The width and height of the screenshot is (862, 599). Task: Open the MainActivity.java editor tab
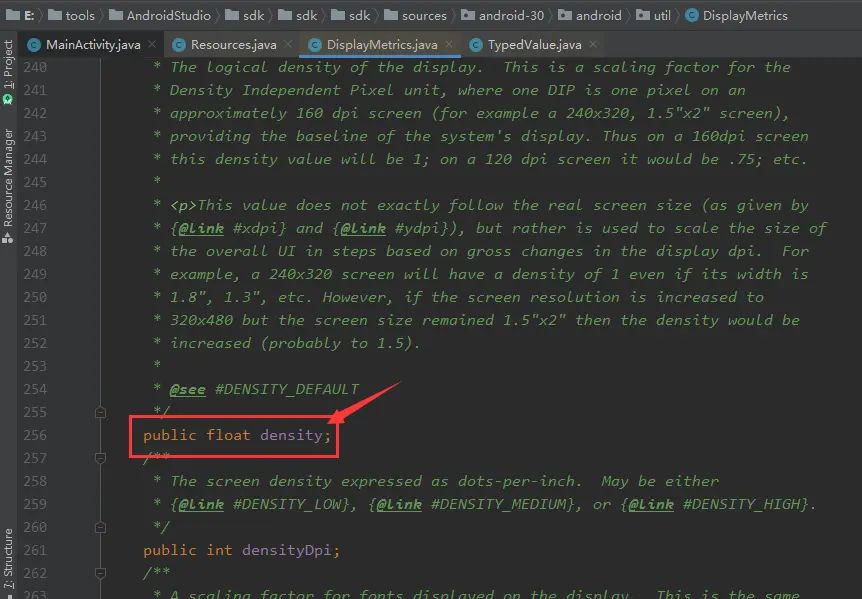pyautogui.click(x=92, y=45)
